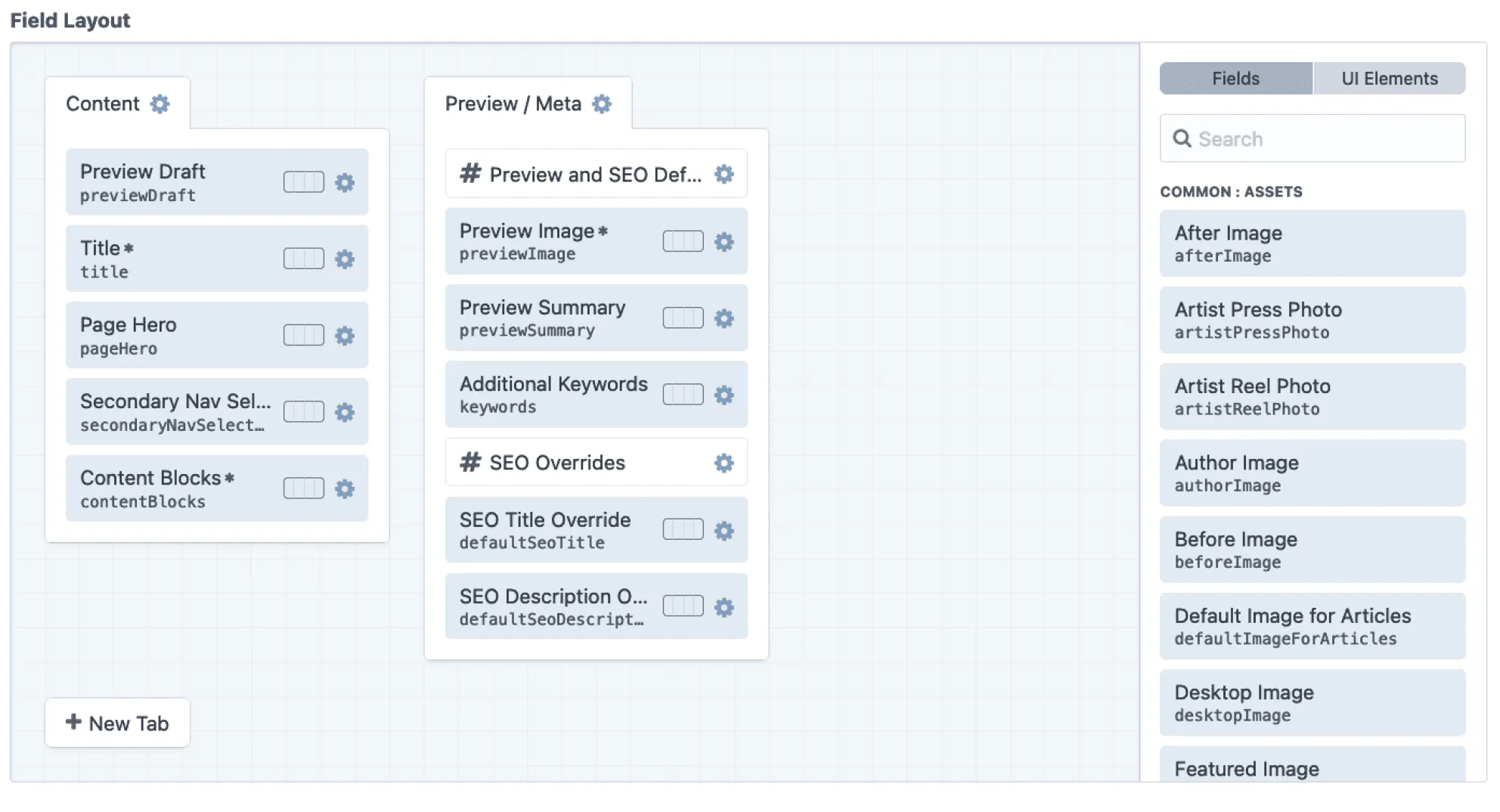
Task: Toggle width control for Content Blocks field
Action: [303, 488]
